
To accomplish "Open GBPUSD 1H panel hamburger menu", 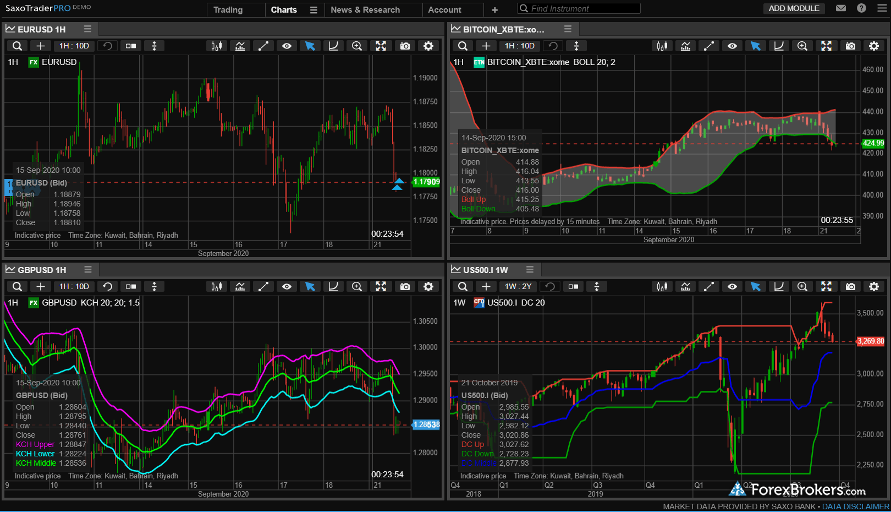I will tap(88, 269).
